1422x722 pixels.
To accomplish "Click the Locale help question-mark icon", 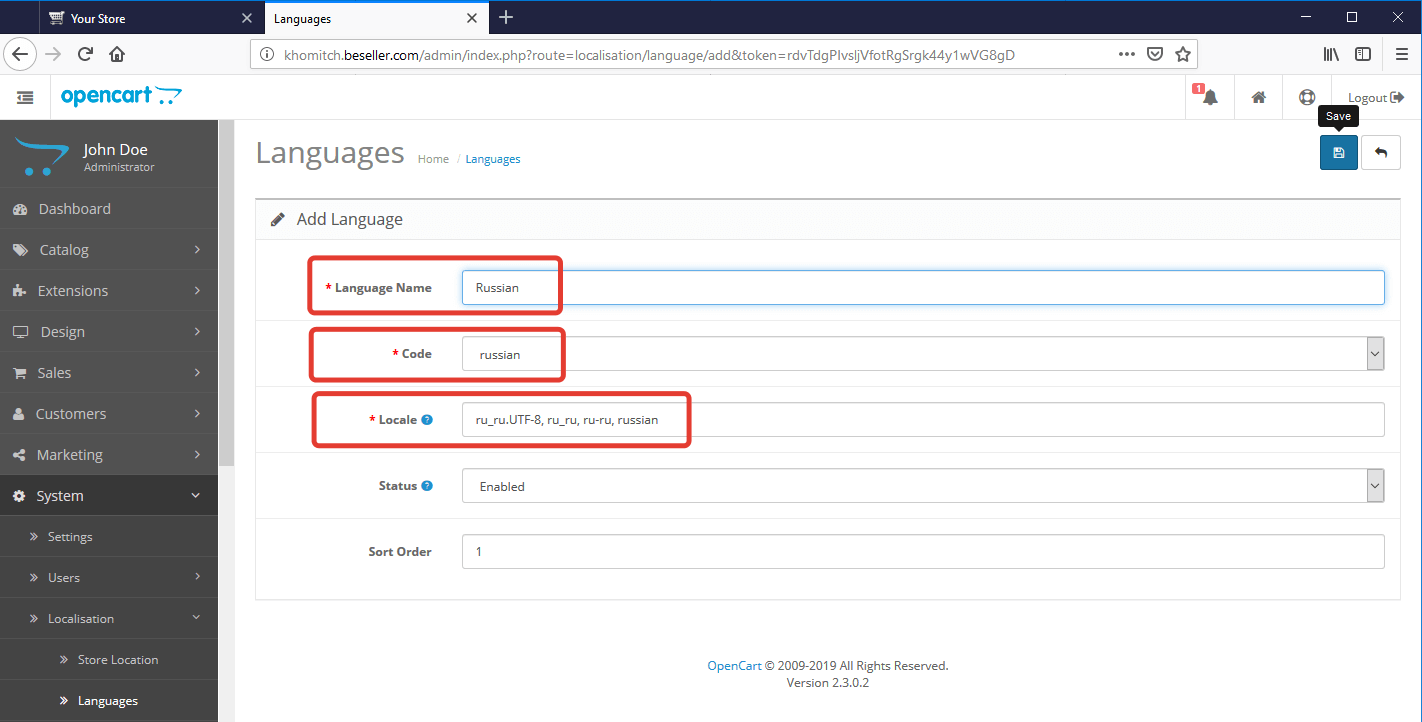I will (427, 420).
